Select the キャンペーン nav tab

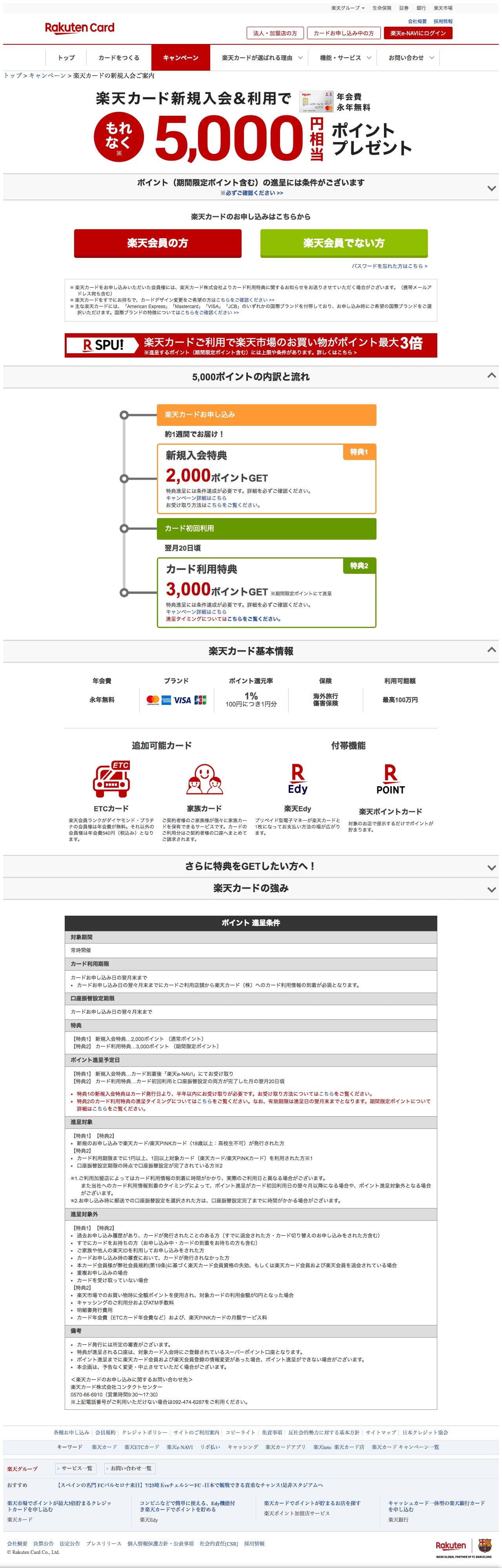[x=181, y=58]
